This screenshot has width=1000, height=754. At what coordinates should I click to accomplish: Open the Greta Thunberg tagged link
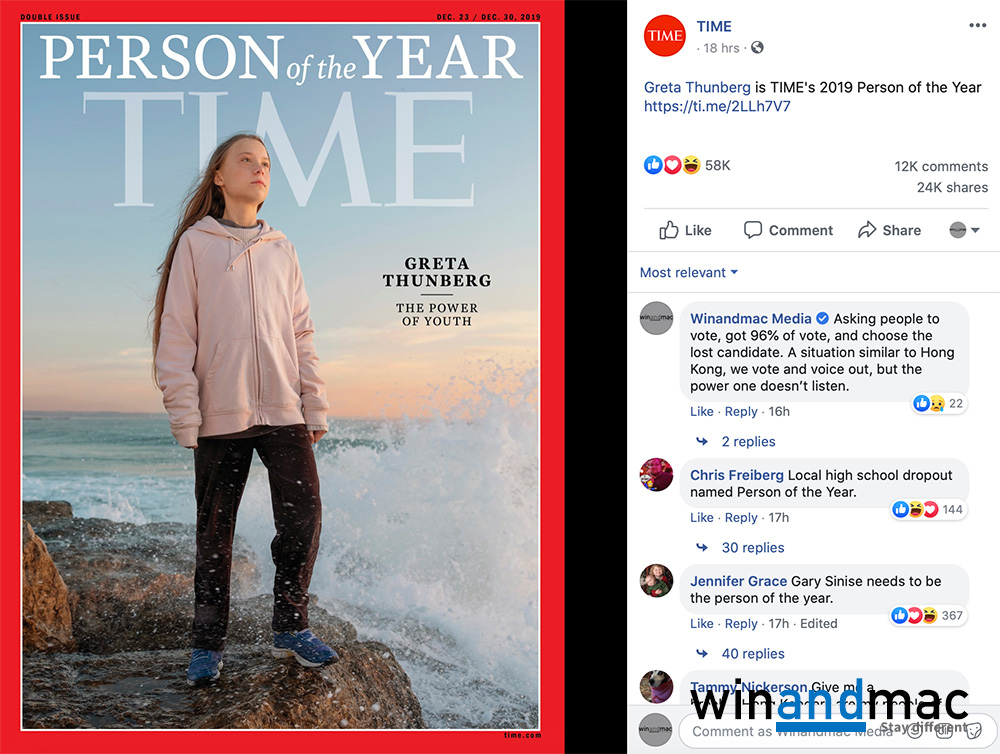[697, 87]
